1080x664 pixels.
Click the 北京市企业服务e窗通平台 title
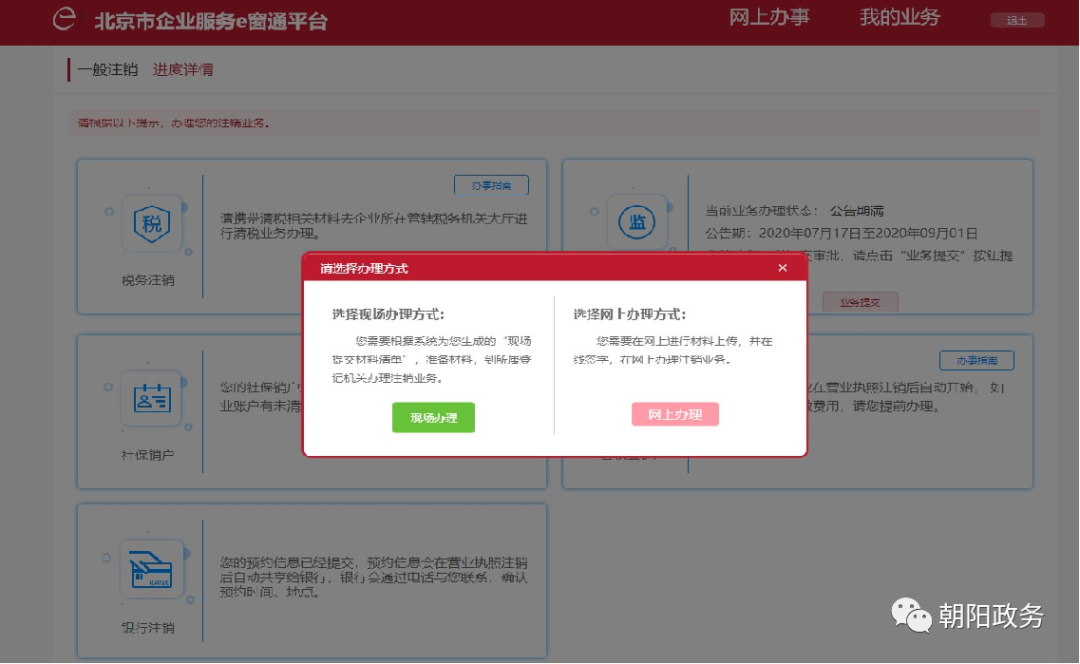click(x=211, y=21)
